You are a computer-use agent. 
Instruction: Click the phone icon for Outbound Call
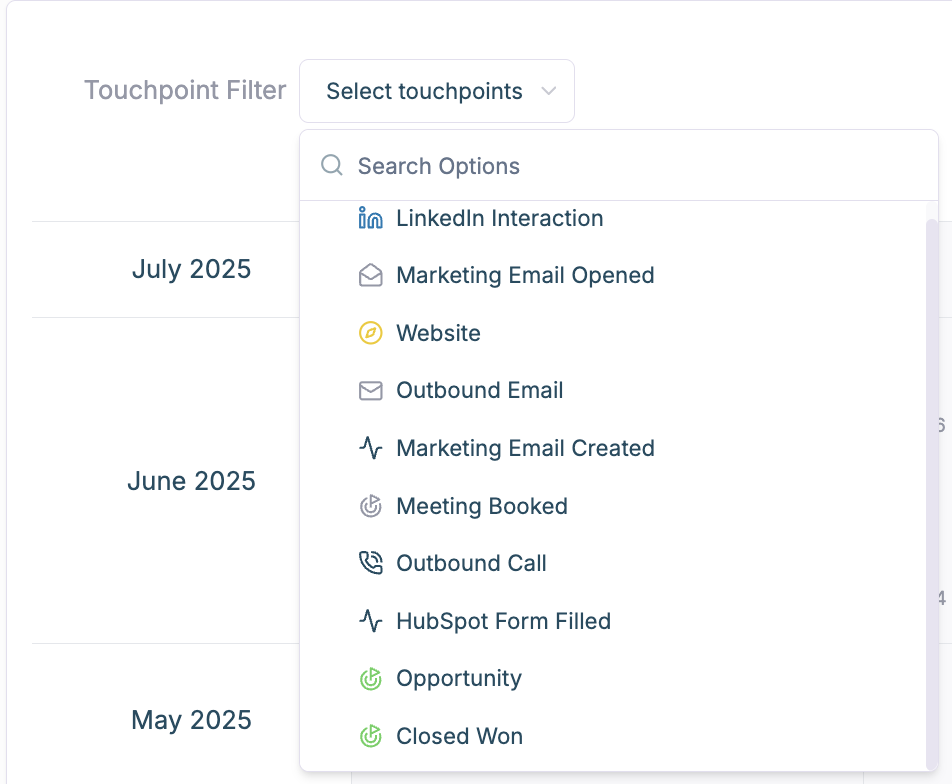pyautogui.click(x=370, y=563)
